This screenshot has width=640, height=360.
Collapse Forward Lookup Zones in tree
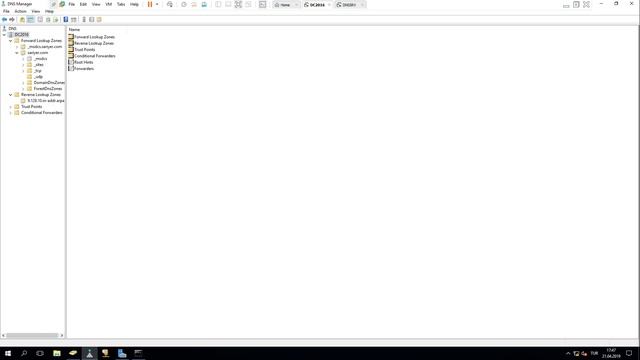point(11,41)
